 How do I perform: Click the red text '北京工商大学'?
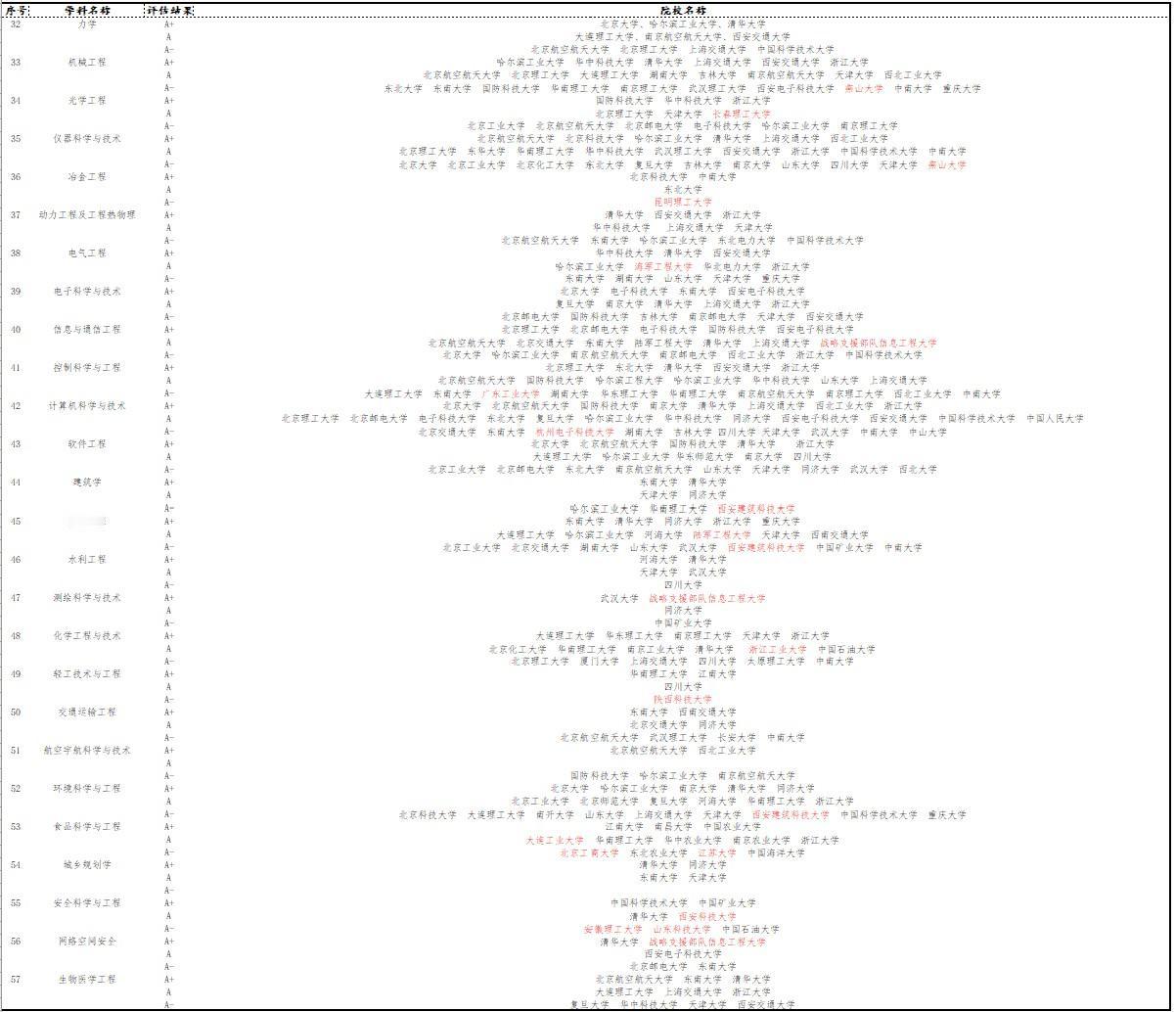coord(590,852)
